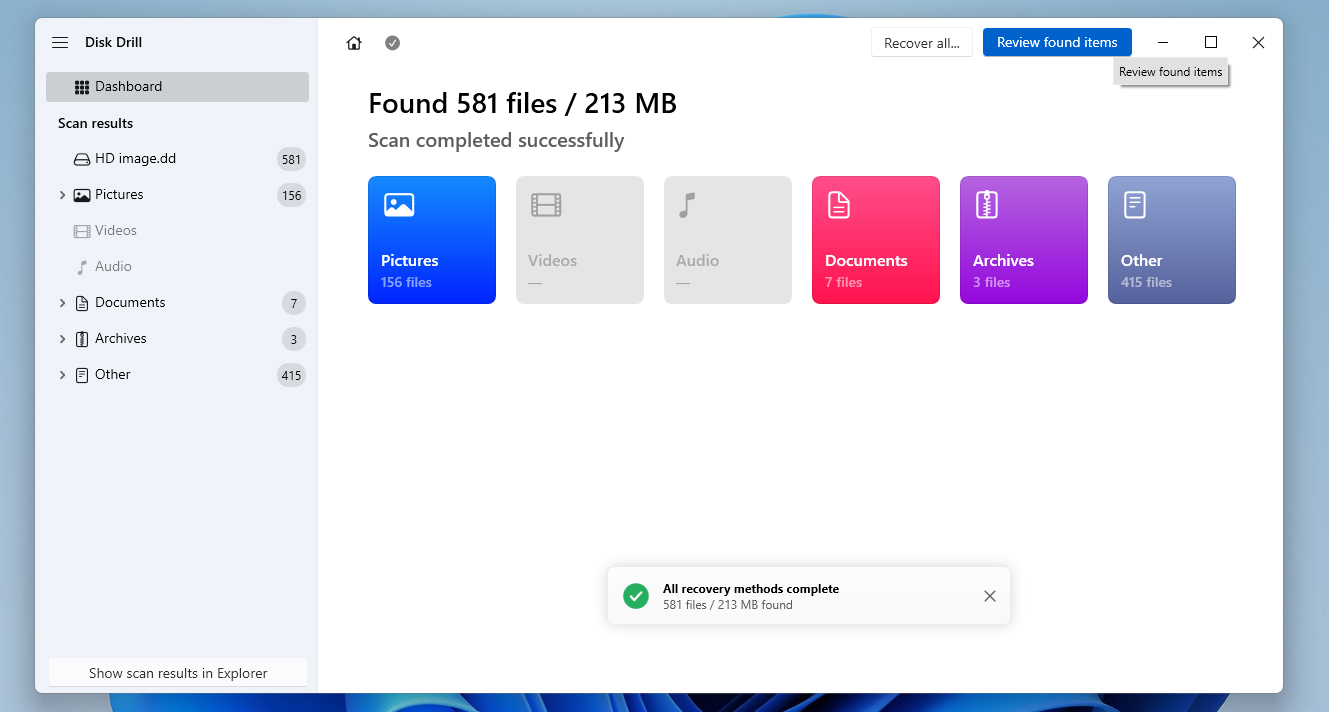Dismiss the recovery complete notification
The image size is (1329, 712).
tap(990, 596)
